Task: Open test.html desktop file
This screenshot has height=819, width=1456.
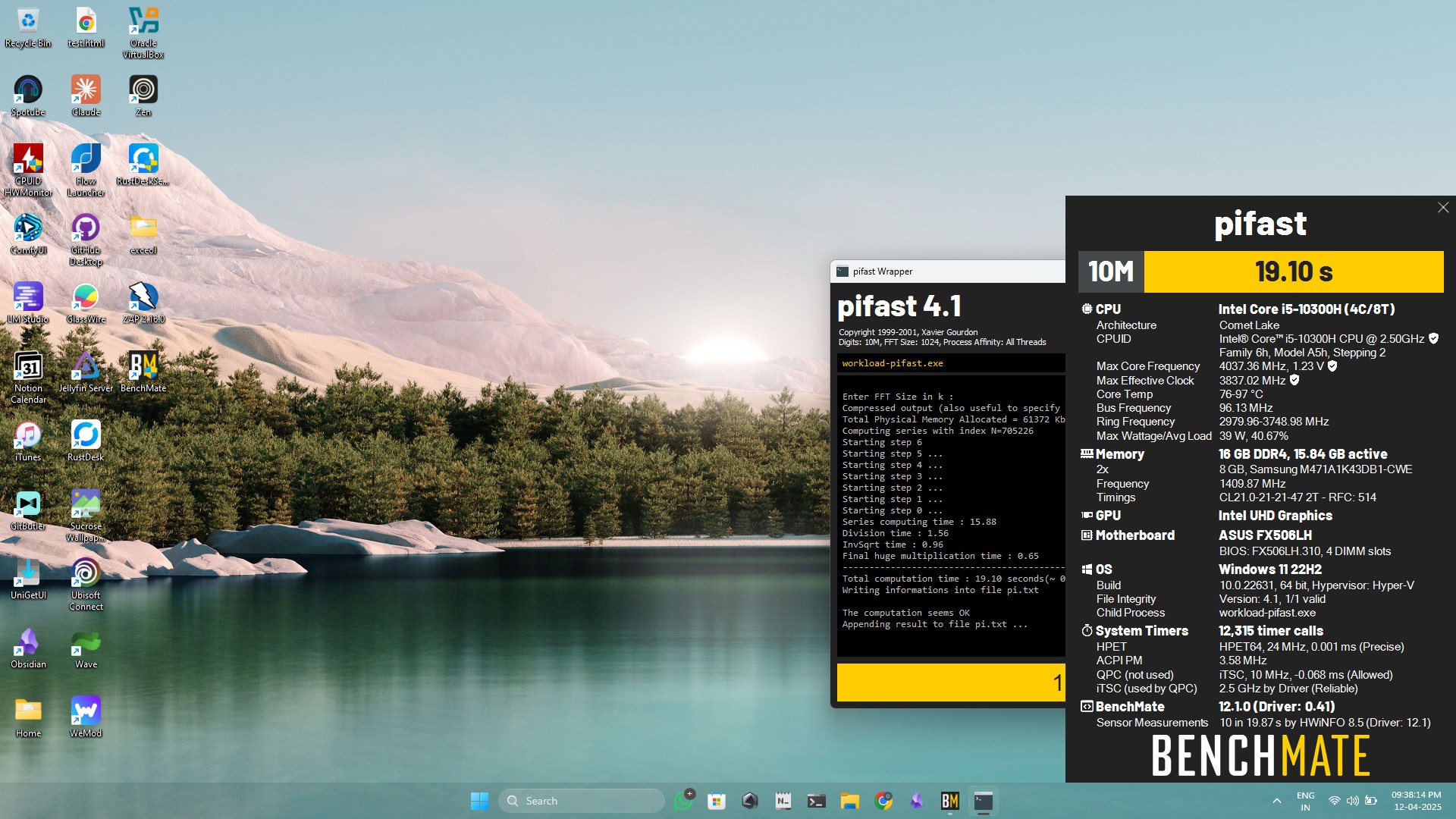Action: (x=86, y=28)
